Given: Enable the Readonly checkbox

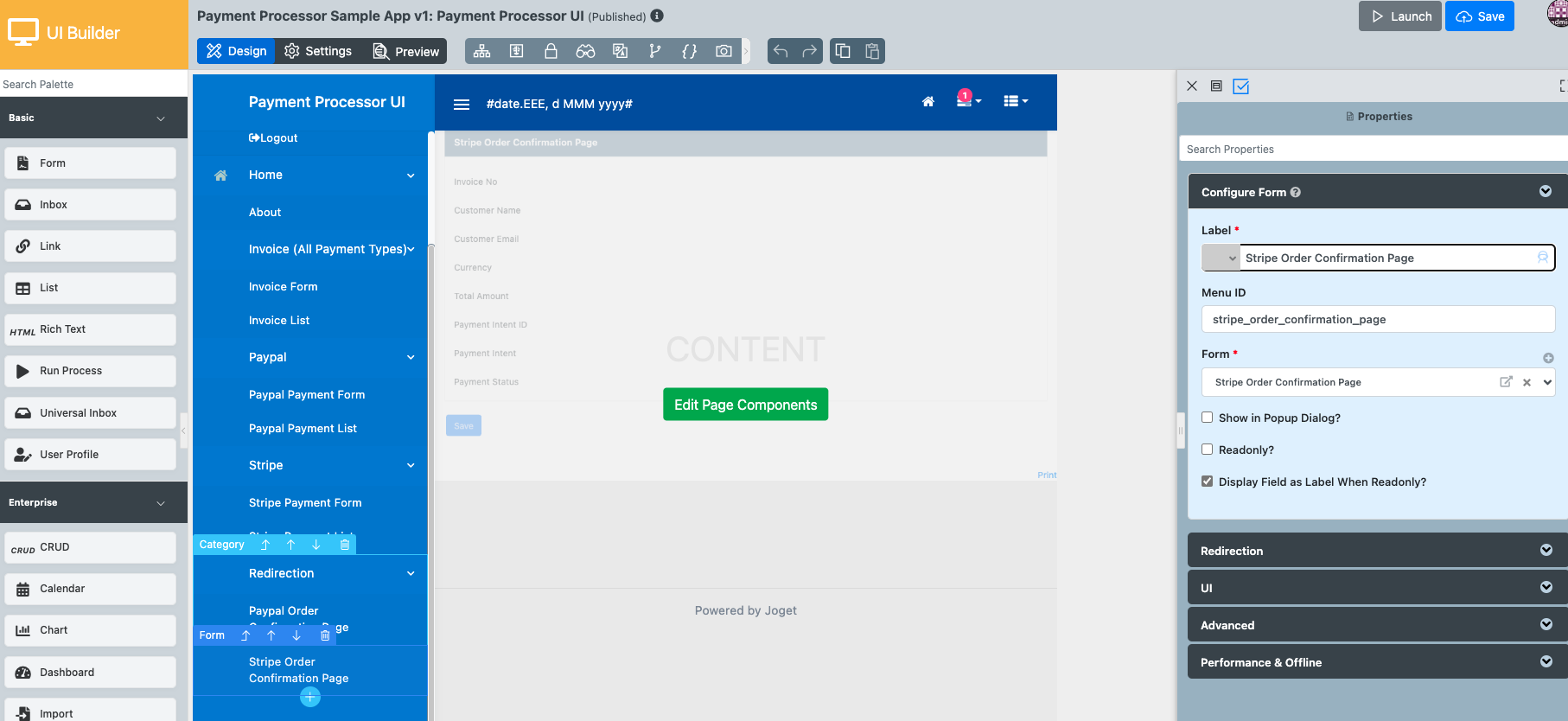Looking at the screenshot, I should 1208,450.
